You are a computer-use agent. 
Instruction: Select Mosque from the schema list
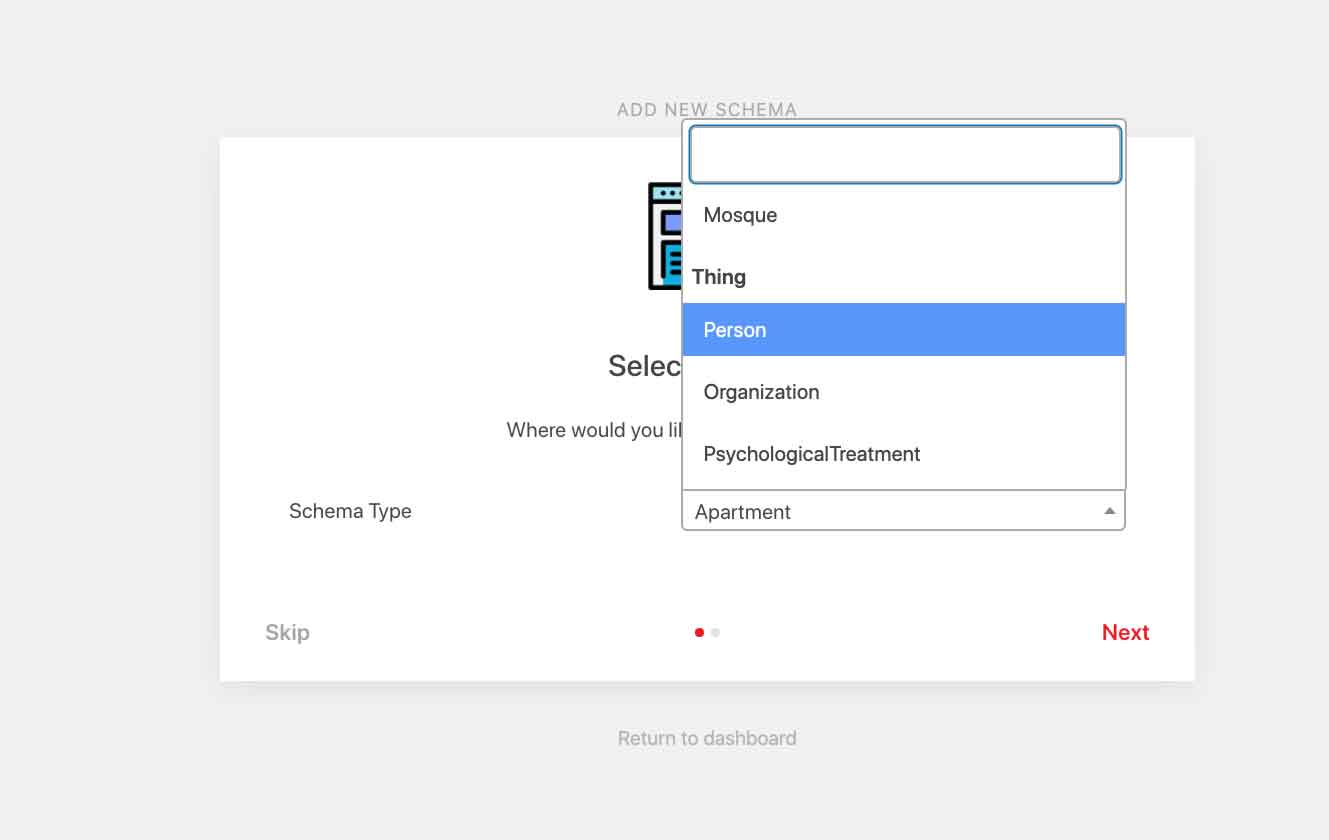740,215
